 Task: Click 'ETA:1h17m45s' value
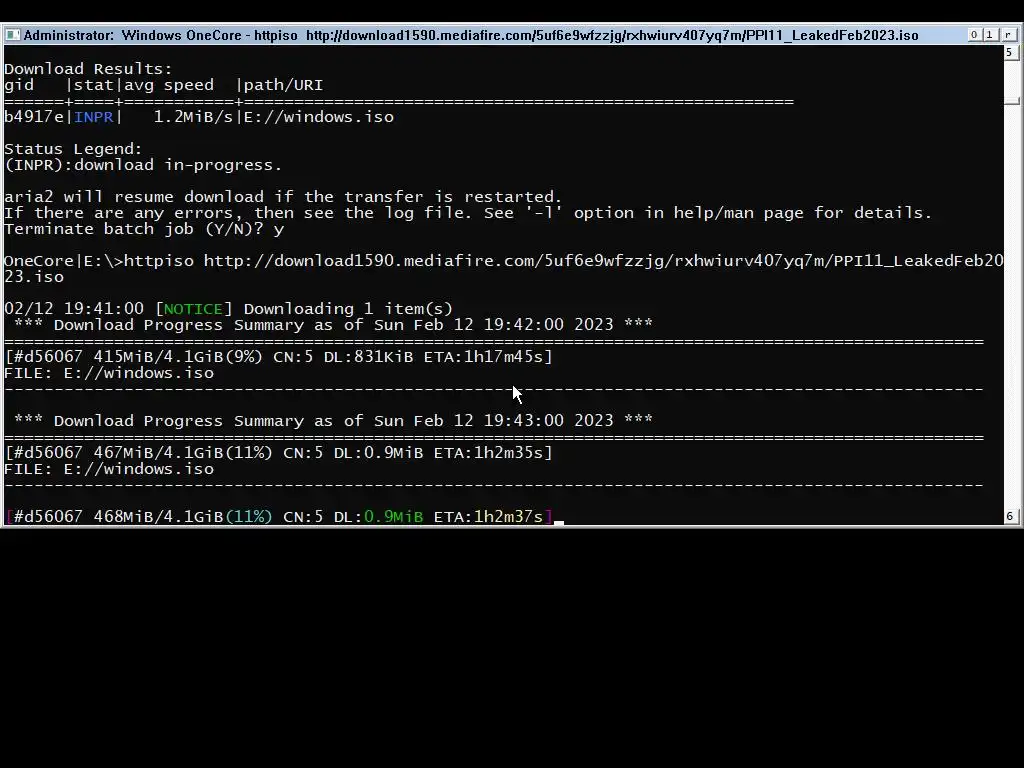[488, 357]
